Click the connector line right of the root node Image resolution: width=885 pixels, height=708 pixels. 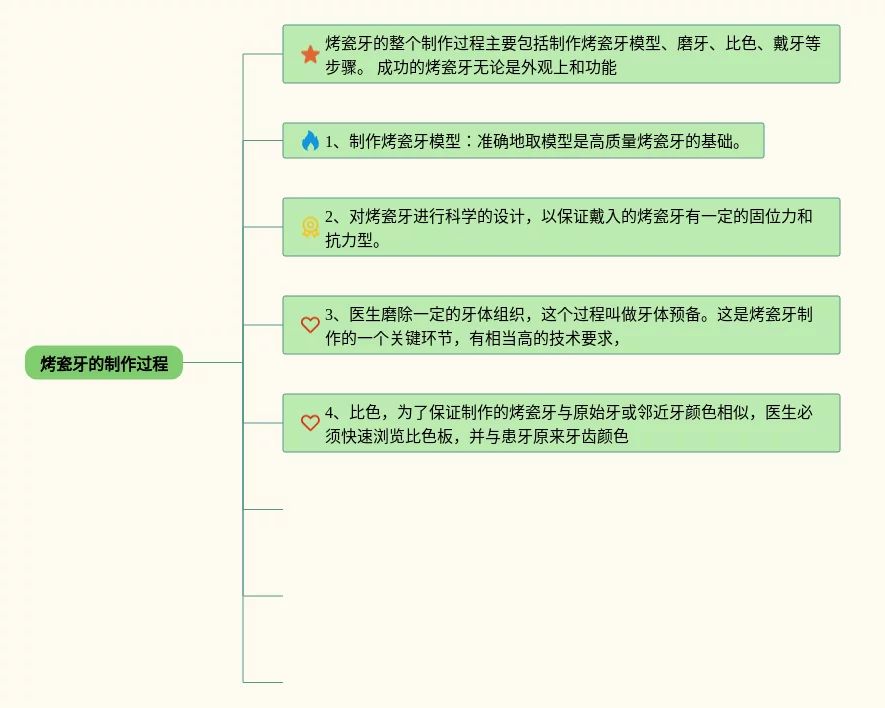(x=212, y=362)
